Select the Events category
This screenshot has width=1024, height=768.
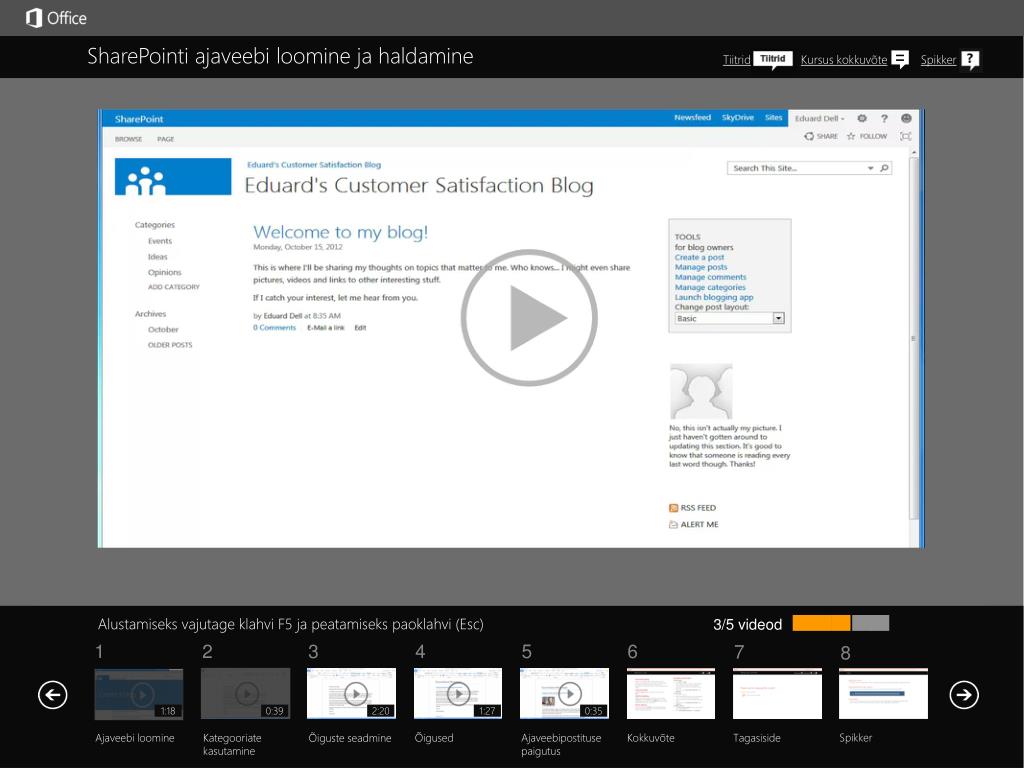tap(160, 241)
